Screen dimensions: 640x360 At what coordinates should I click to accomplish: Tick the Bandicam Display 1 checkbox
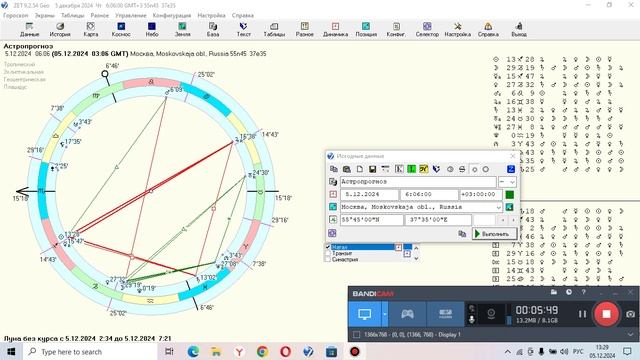[x=356, y=334]
